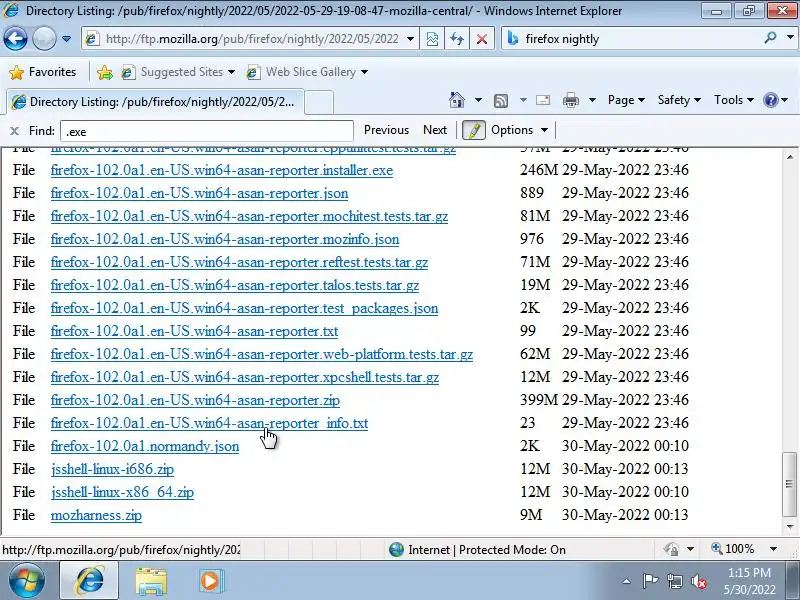This screenshot has height=600, width=800.
Task: Open jsshell-linux-x86_64.zip link
Action: click(122, 492)
